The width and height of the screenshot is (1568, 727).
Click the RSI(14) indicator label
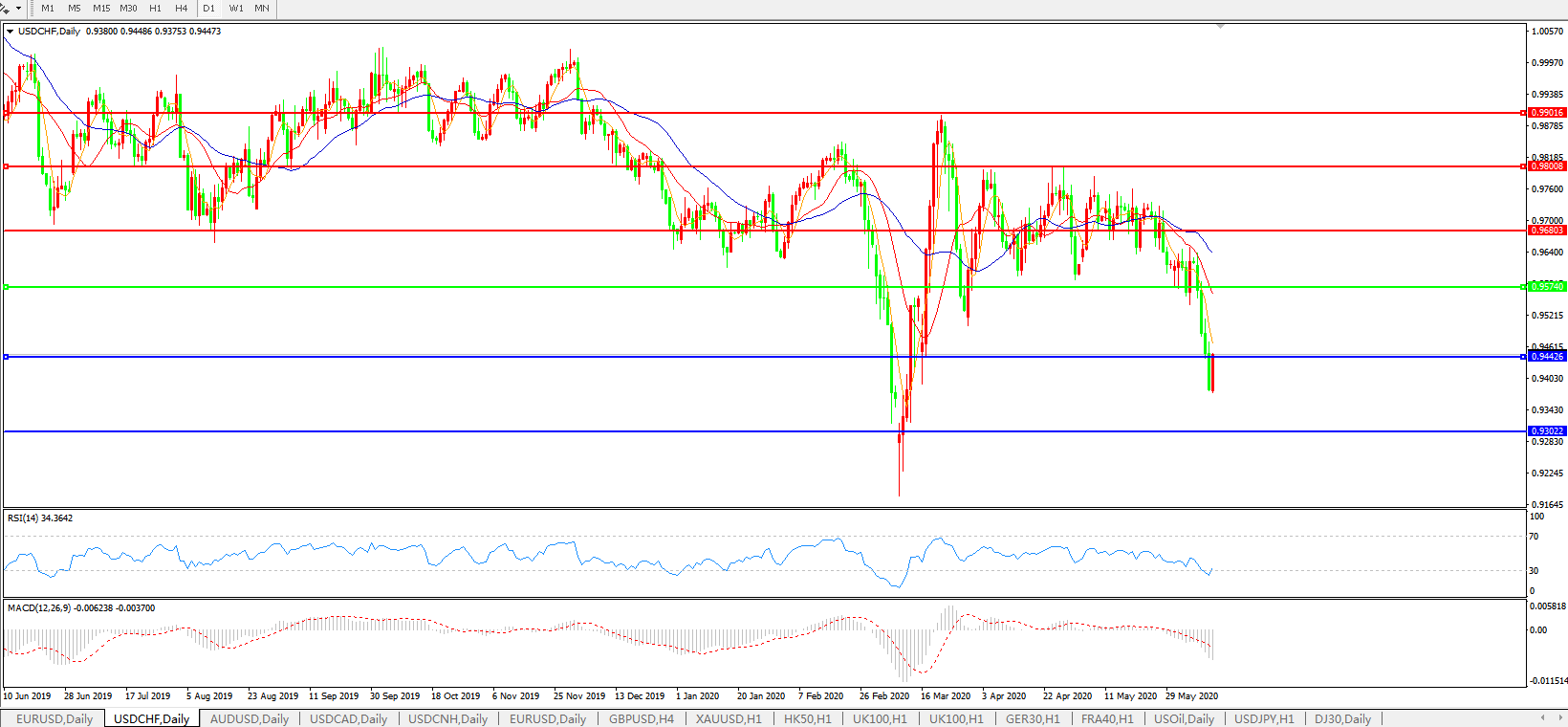coord(39,518)
